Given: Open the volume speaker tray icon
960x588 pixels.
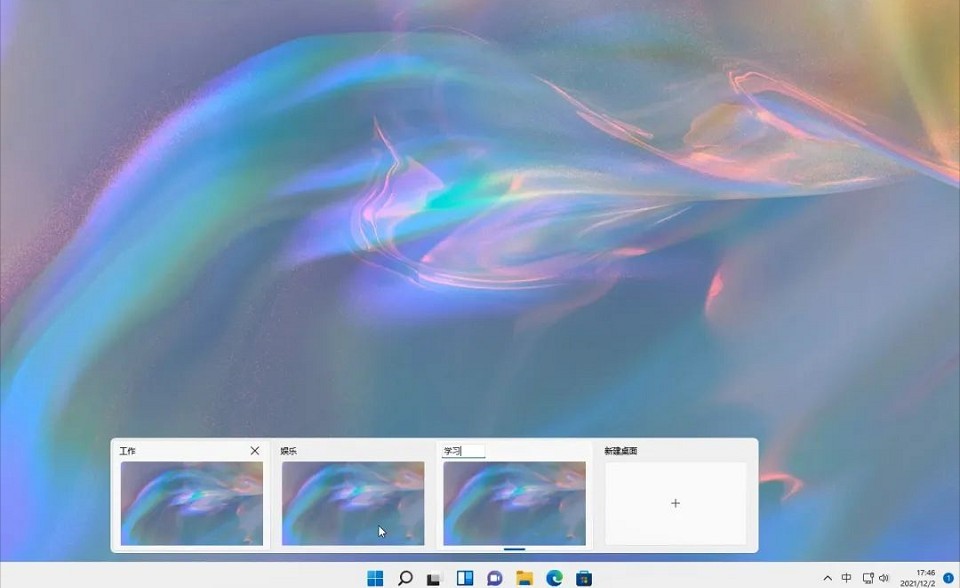Looking at the screenshot, I should 884,578.
